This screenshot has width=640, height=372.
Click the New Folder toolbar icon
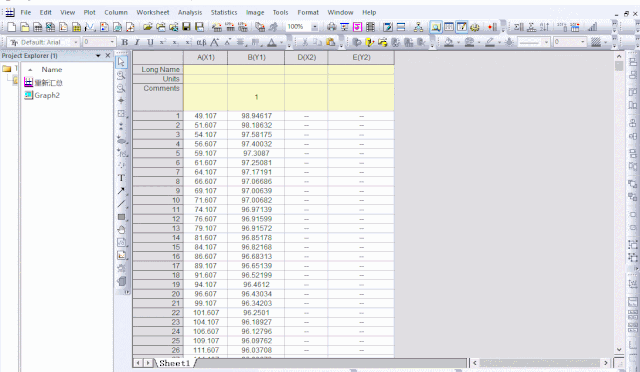tap(25, 27)
